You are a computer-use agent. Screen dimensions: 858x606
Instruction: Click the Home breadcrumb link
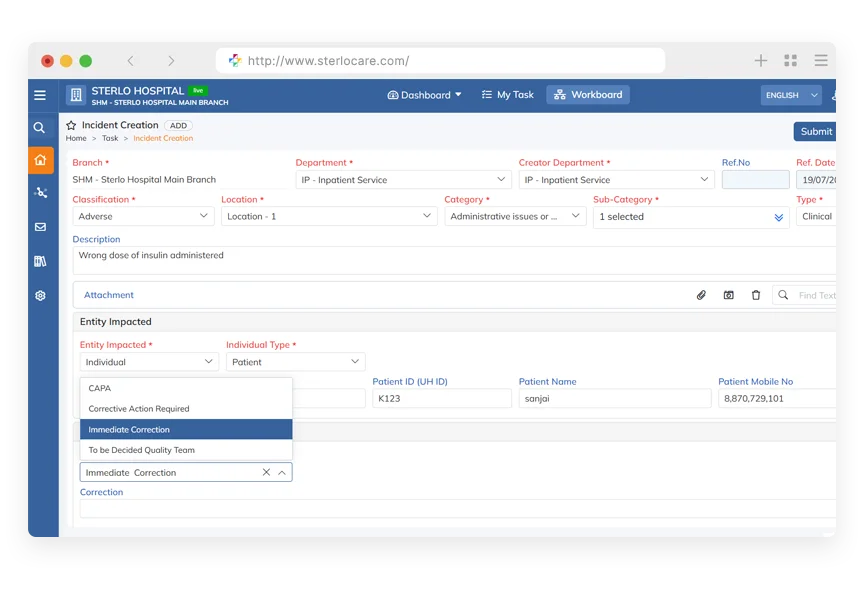76,138
